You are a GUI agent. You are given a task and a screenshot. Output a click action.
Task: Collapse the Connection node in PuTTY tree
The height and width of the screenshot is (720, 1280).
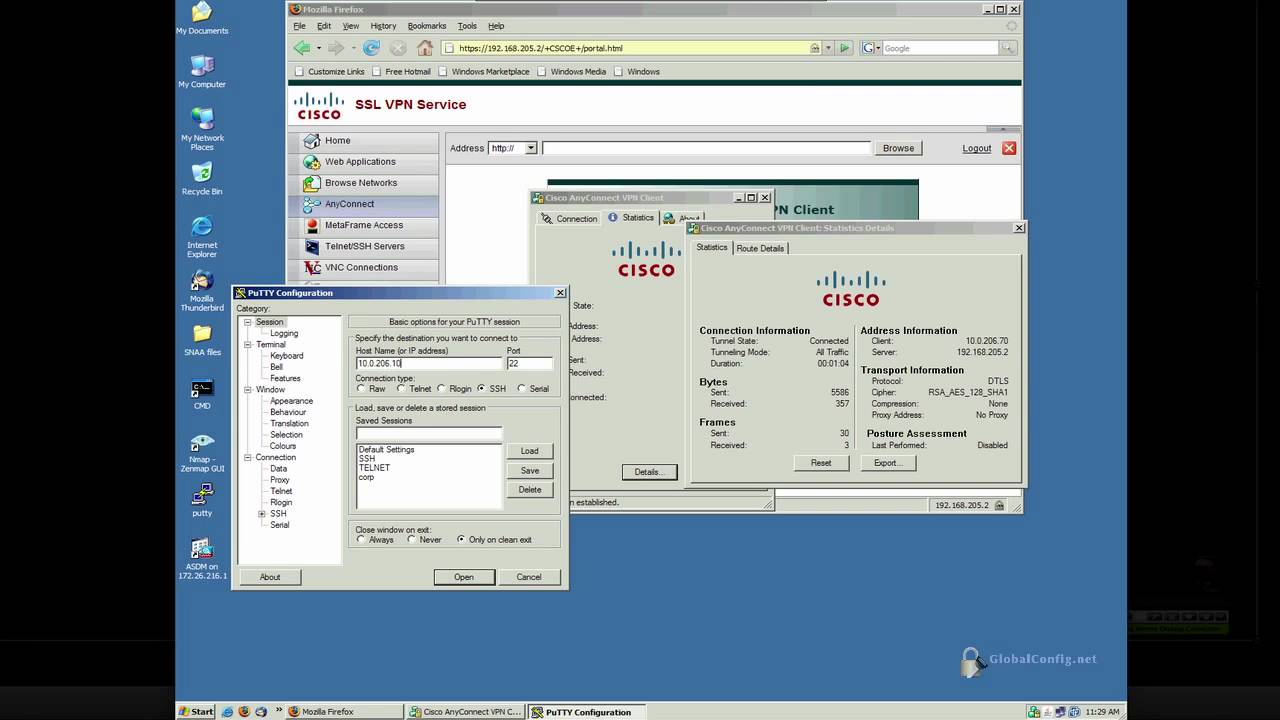[247, 458]
